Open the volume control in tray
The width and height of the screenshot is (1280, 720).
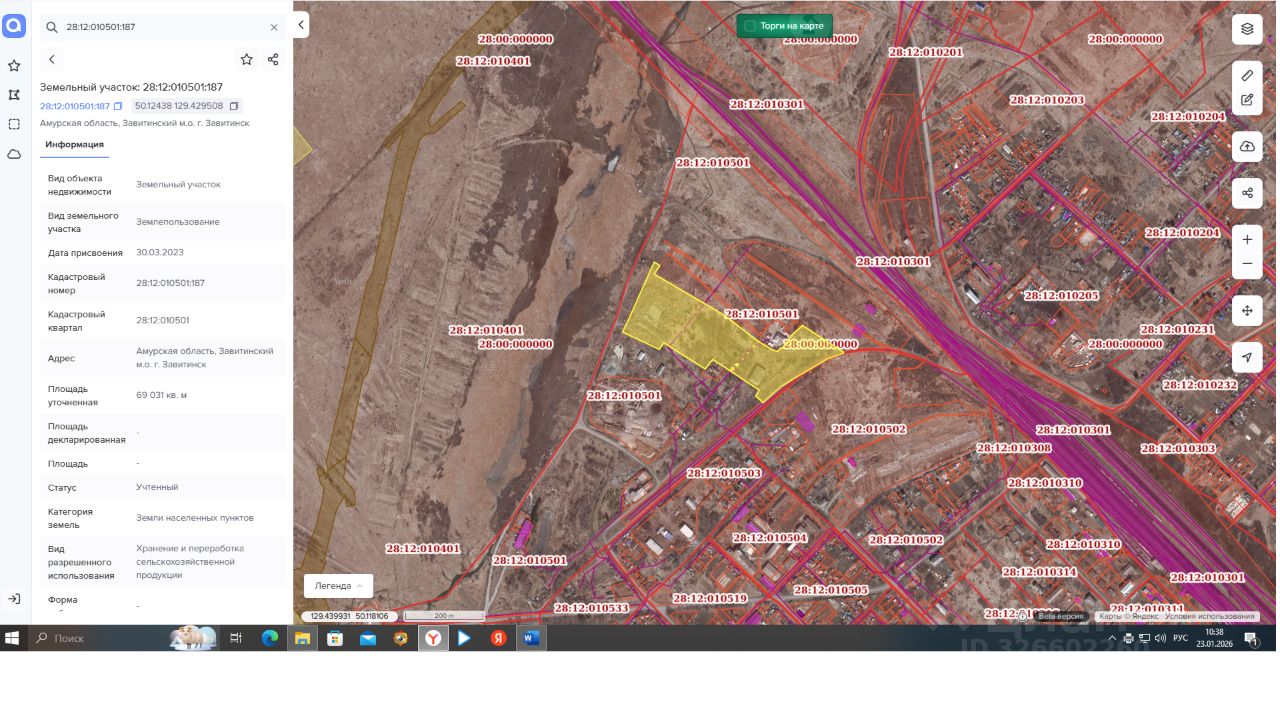(1159, 638)
